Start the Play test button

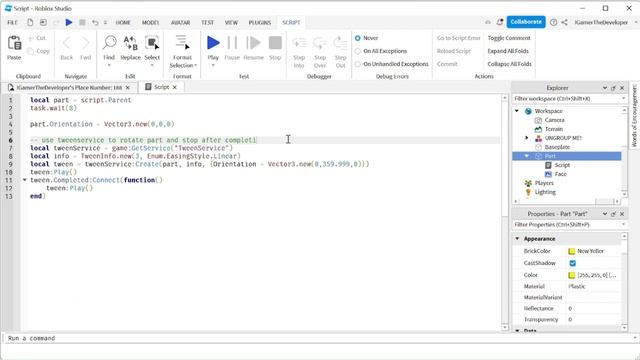pos(213,42)
